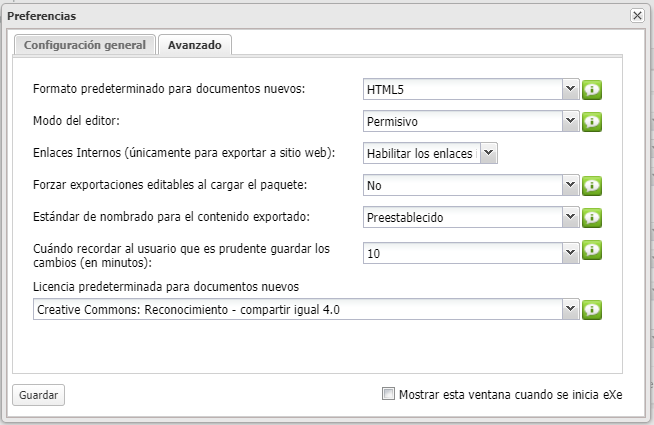Show help for Forzar exportaciones editables
This screenshot has height=425, width=654.
coord(592,186)
